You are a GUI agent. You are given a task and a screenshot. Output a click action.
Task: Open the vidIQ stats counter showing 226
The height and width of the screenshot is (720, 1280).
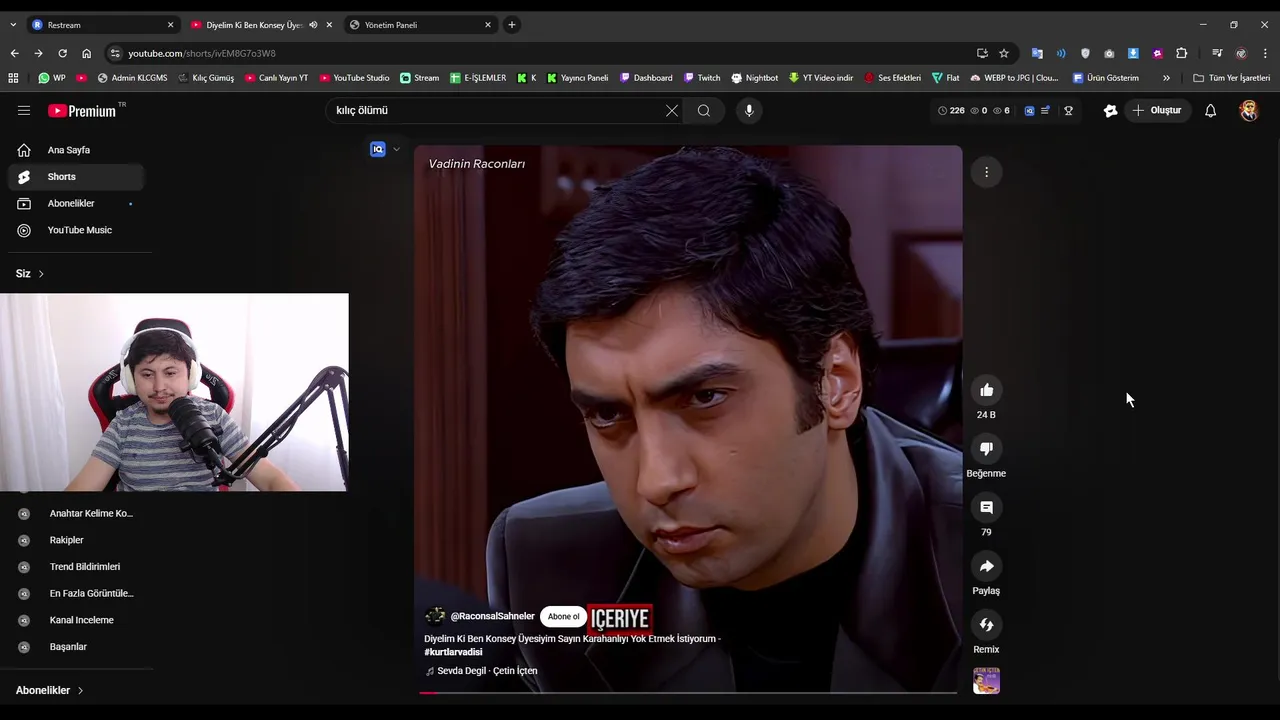tap(952, 111)
